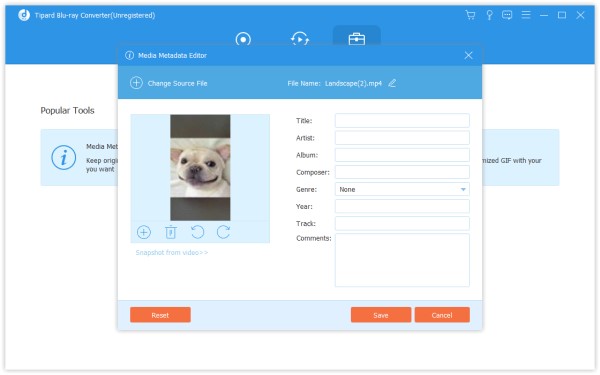Image resolution: width=600 pixels, height=375 pixels.
Task: Click the Landscape(2).mp4 file name text
Action: click(353, 83)
